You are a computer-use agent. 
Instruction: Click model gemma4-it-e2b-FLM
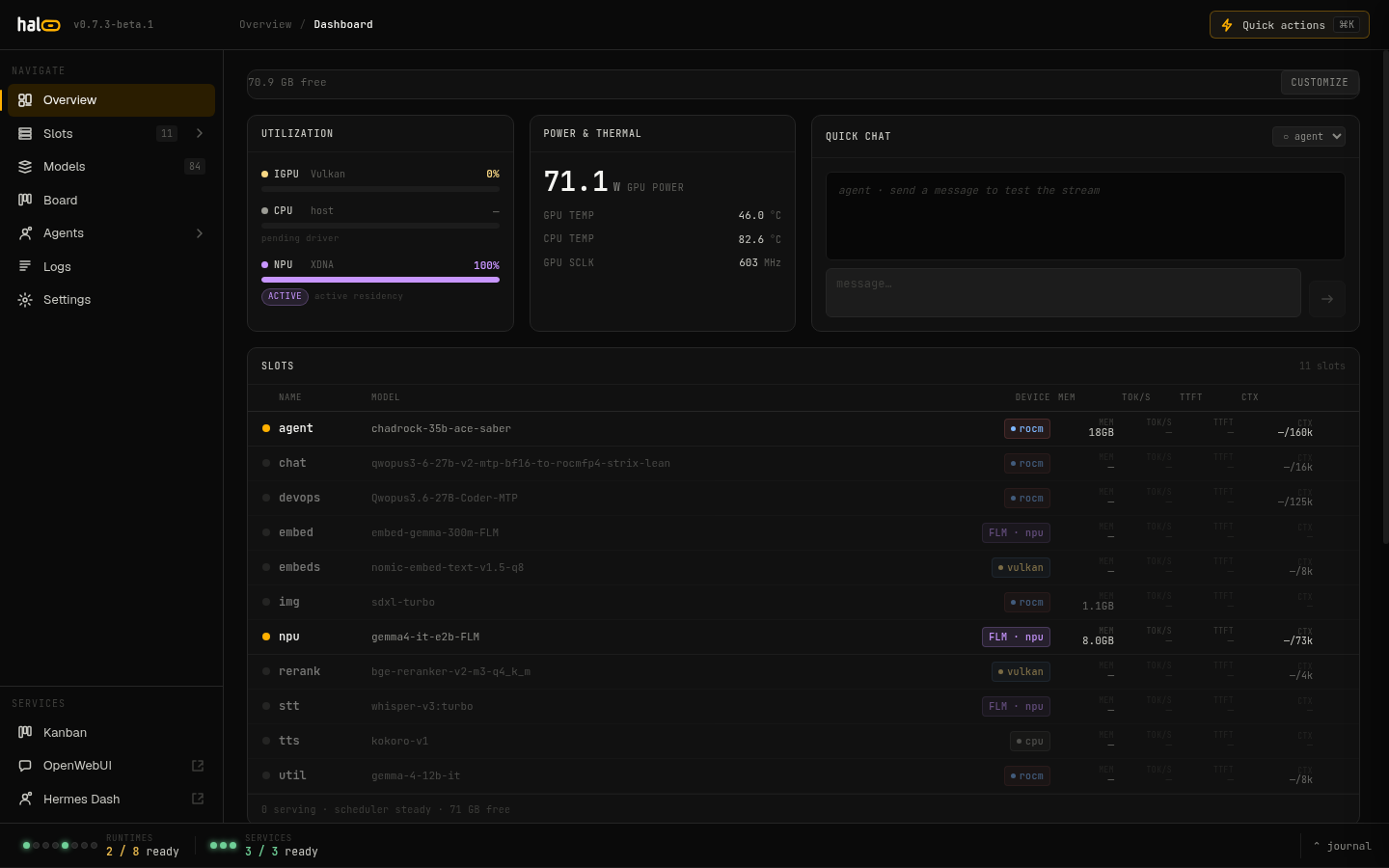pos(425,637)
